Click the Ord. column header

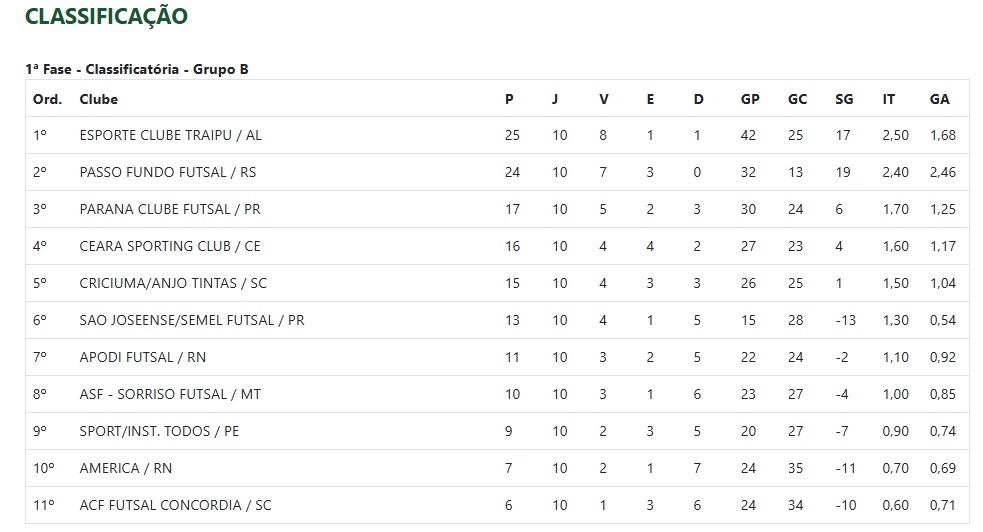pyautogui.click(x=48, y=99)
